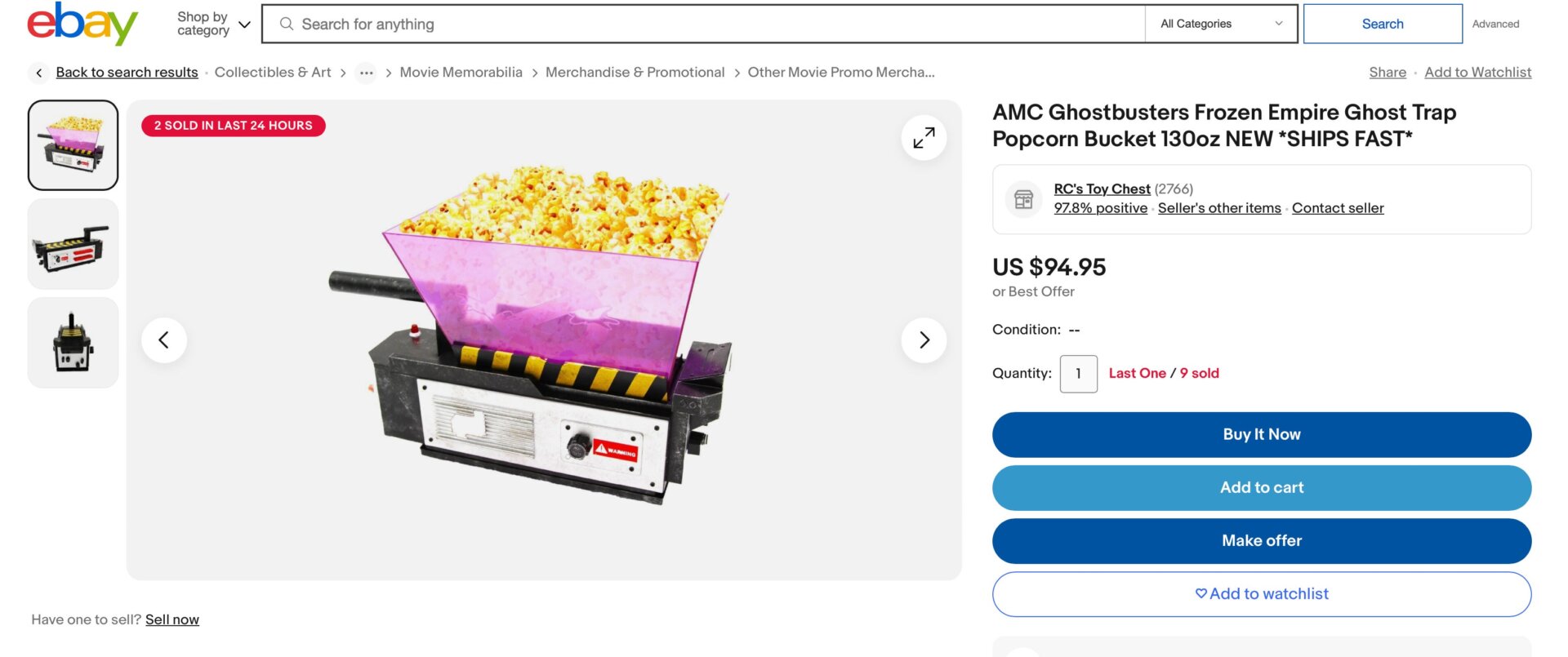
Task: Open fullscreen view with the expand arrows icon
Action: pyautogui.click(x=923, y=137)
